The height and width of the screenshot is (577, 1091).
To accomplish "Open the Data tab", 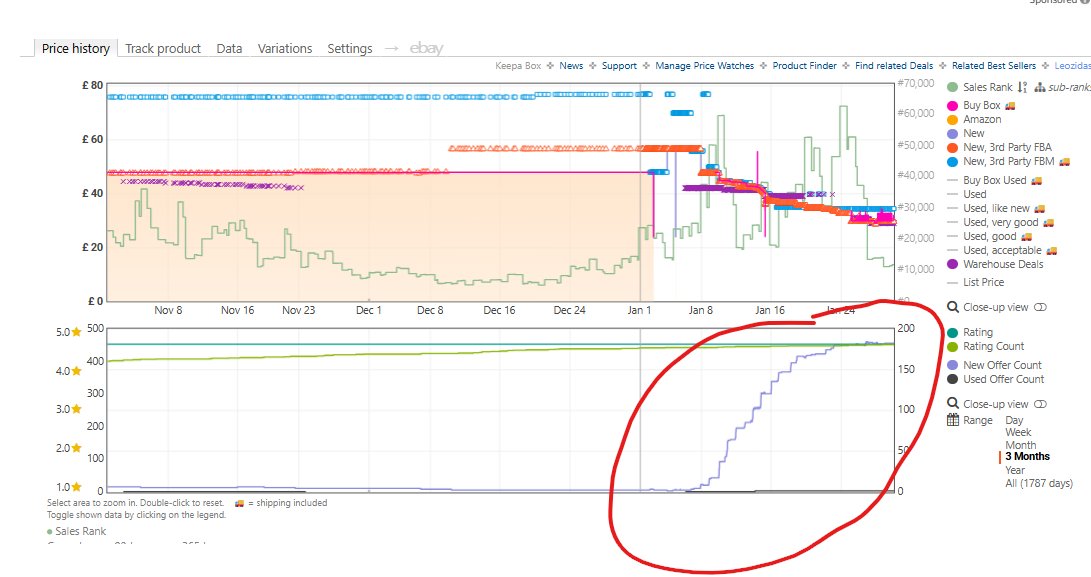I will (229, 48).
